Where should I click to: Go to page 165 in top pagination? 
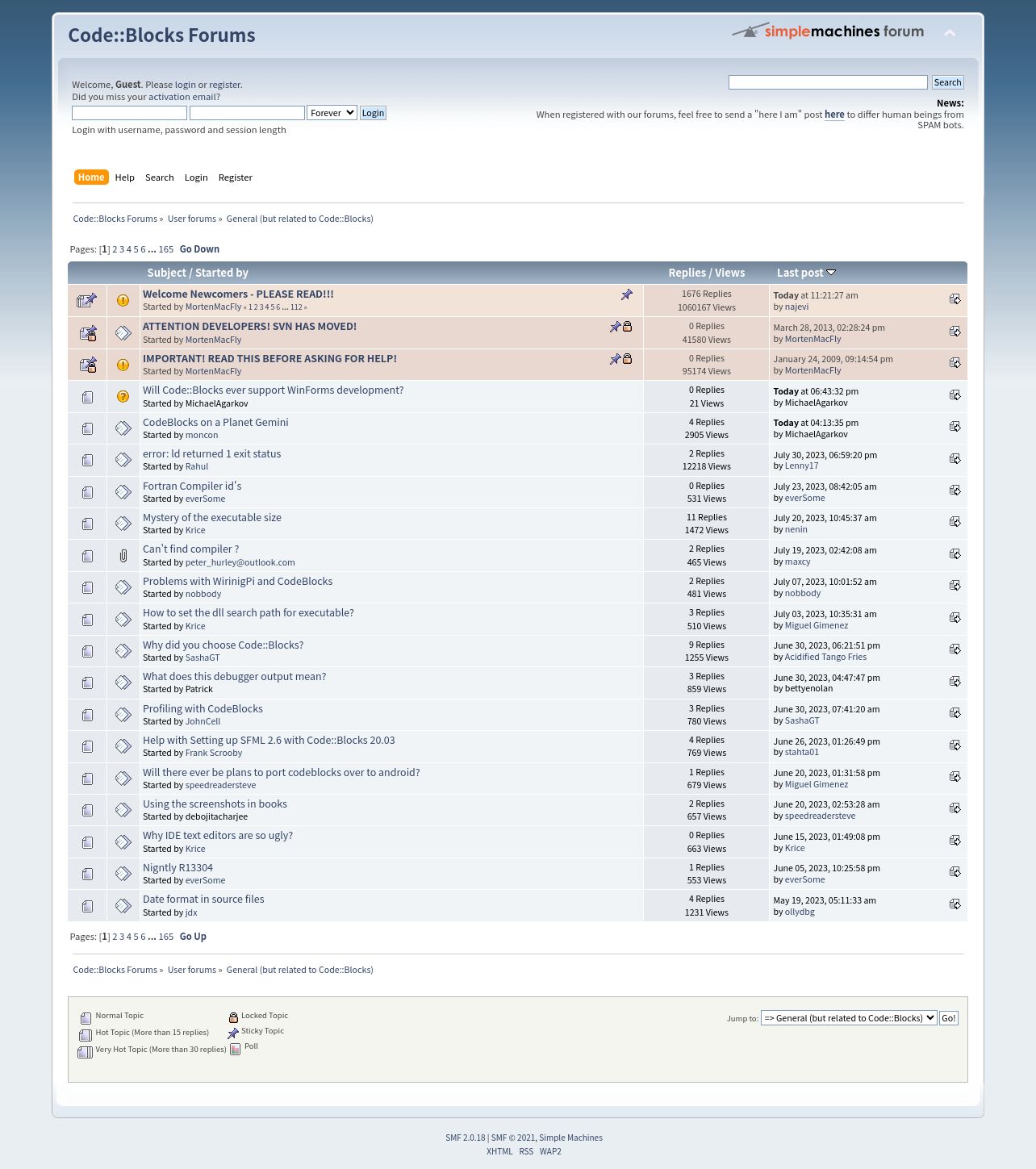[166, 249]
